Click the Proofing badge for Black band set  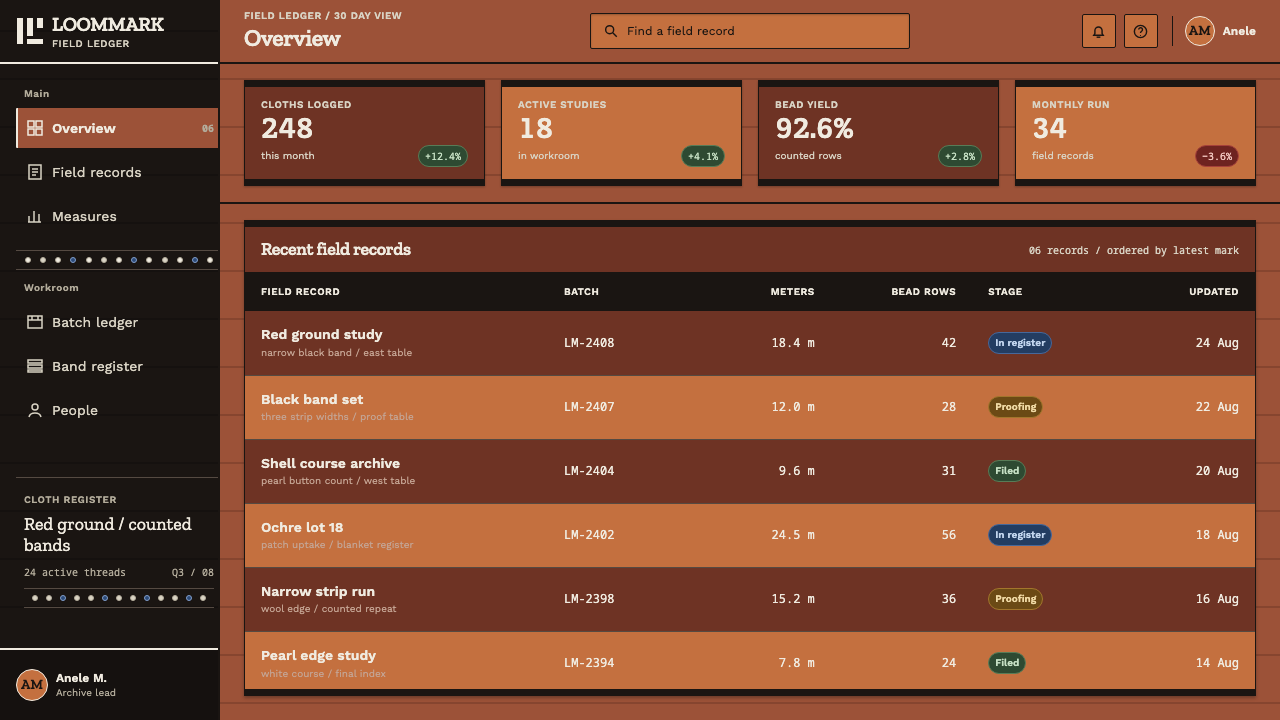coord(1015,407)
